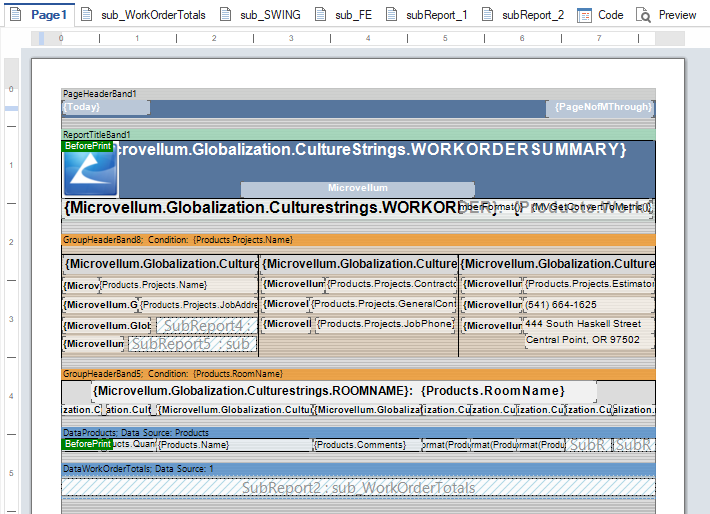Select the {Products.Projects.Contractor} field
This screenshot has width=710, height=514.
tap(392, 284)
